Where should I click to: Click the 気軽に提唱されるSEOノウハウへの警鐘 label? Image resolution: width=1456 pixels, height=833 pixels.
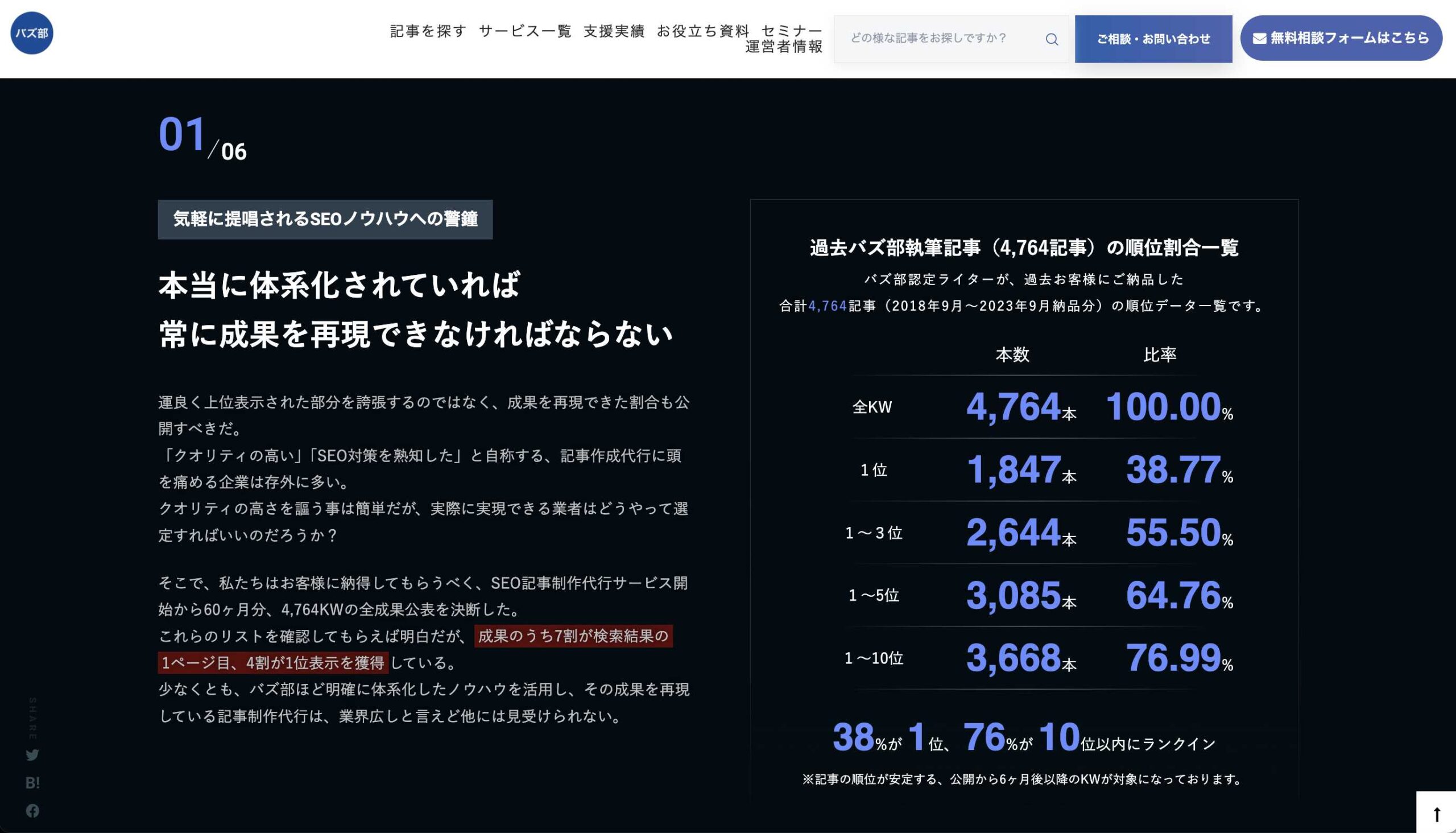point(325,219)
